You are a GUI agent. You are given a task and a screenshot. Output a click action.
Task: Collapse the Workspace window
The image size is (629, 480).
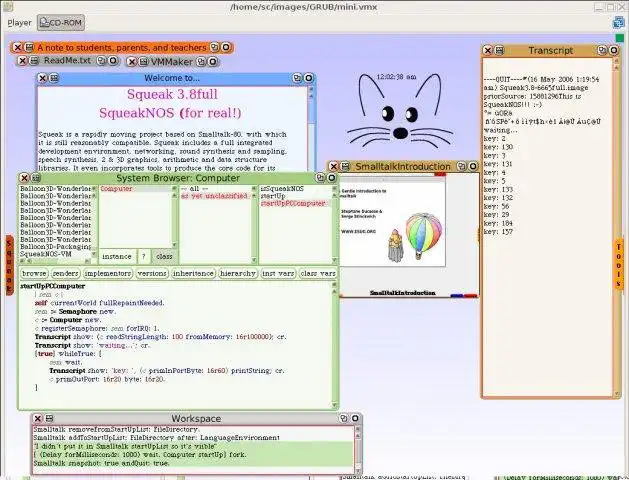pyautogui.click(x=355, y=418)
